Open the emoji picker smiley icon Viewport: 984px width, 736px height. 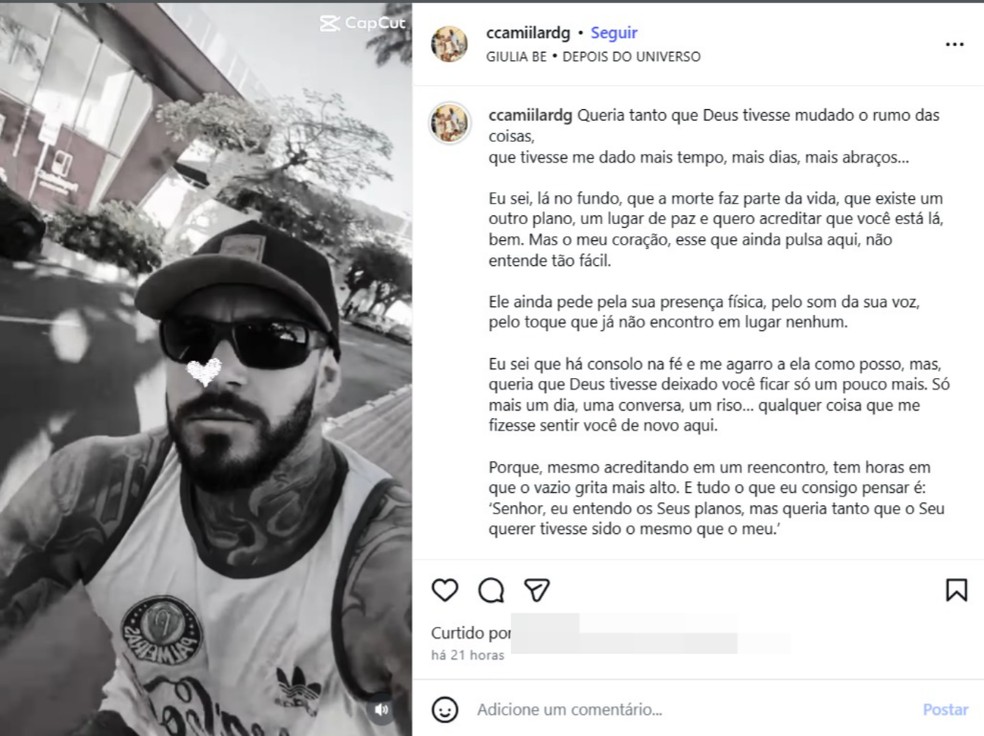click(445, 710)
